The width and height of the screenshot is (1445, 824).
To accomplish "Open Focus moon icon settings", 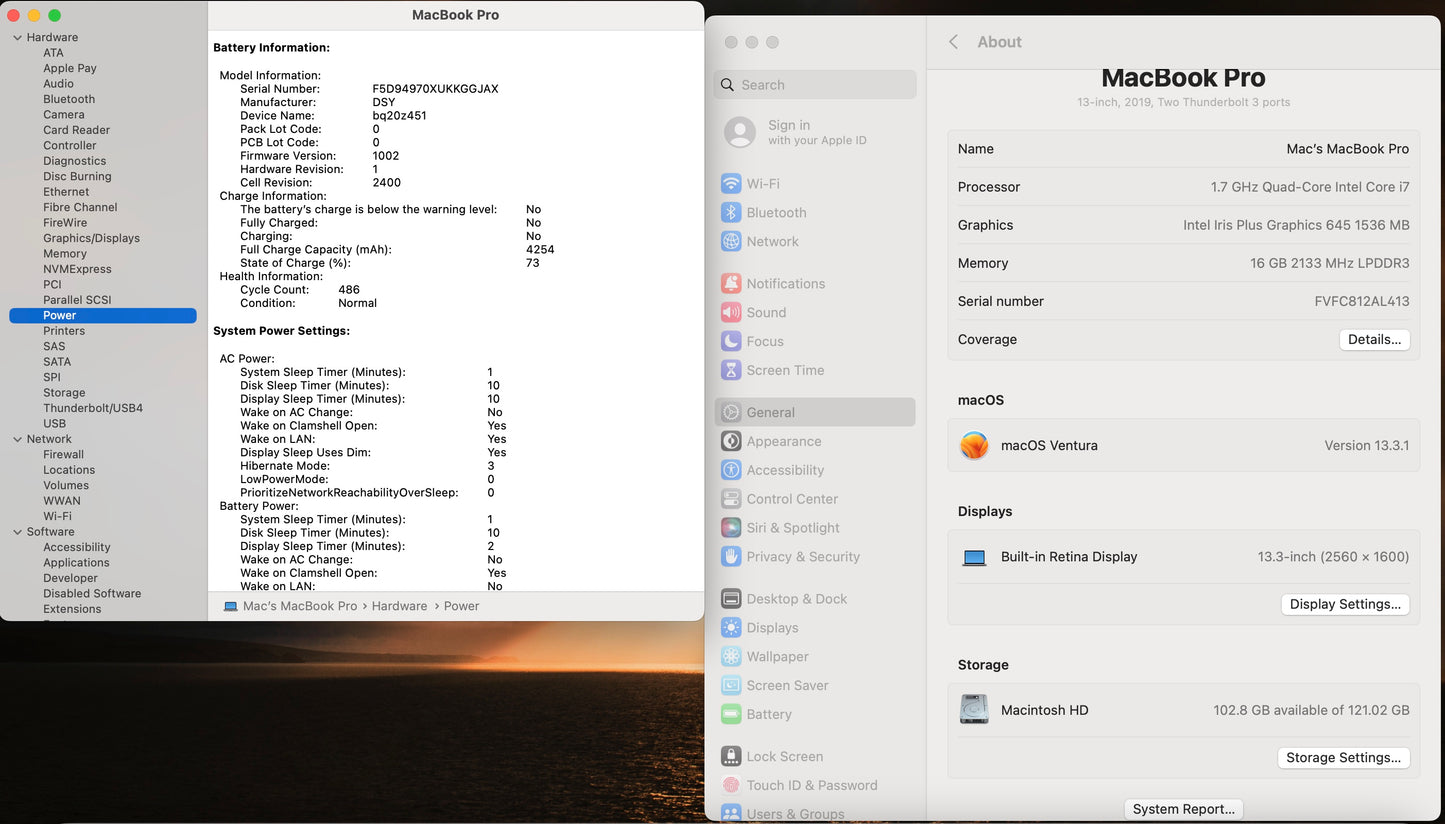I will [x=731, y=342].
